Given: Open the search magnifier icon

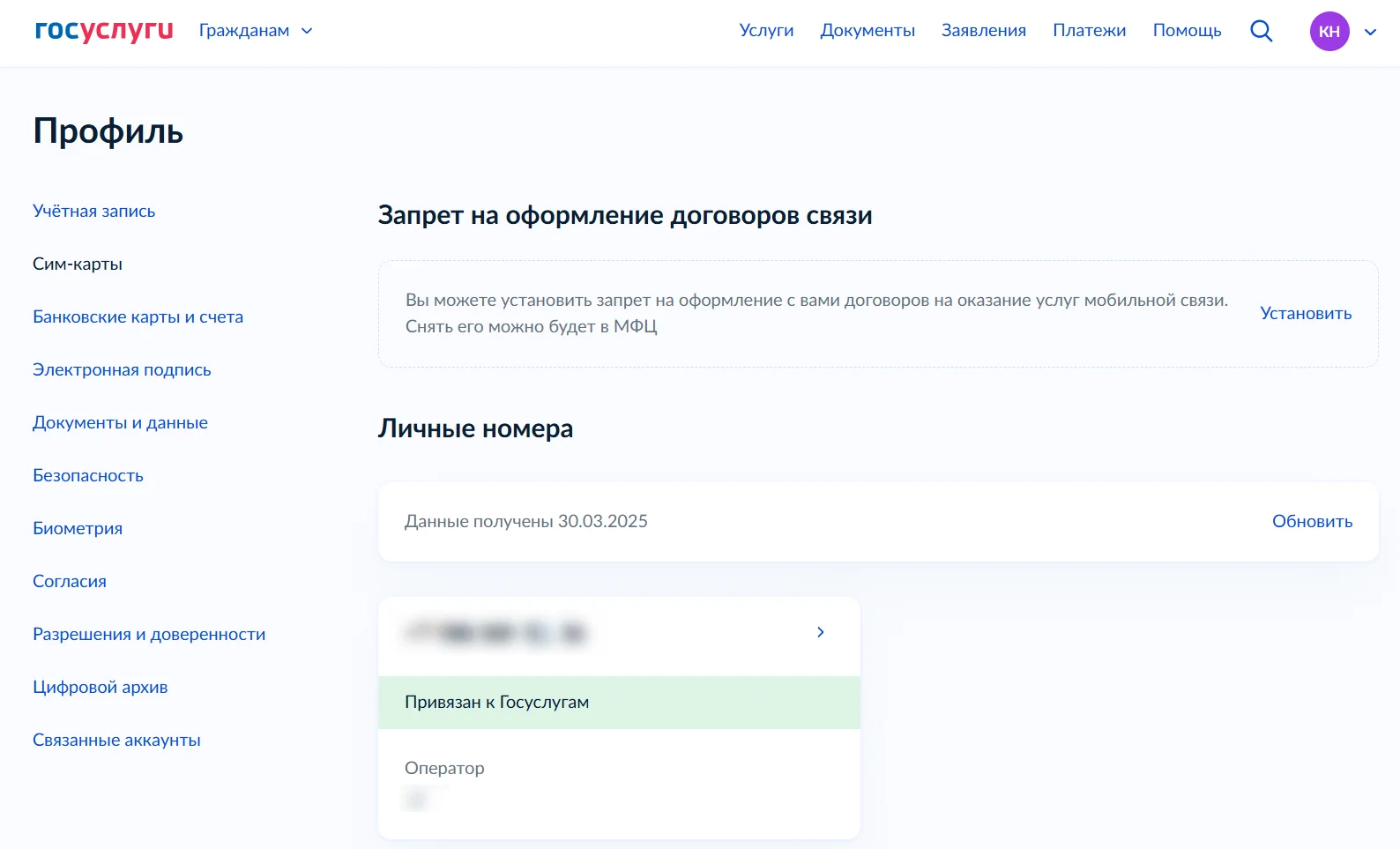Looking at the screenshot, I should (x=1261, y=31).
